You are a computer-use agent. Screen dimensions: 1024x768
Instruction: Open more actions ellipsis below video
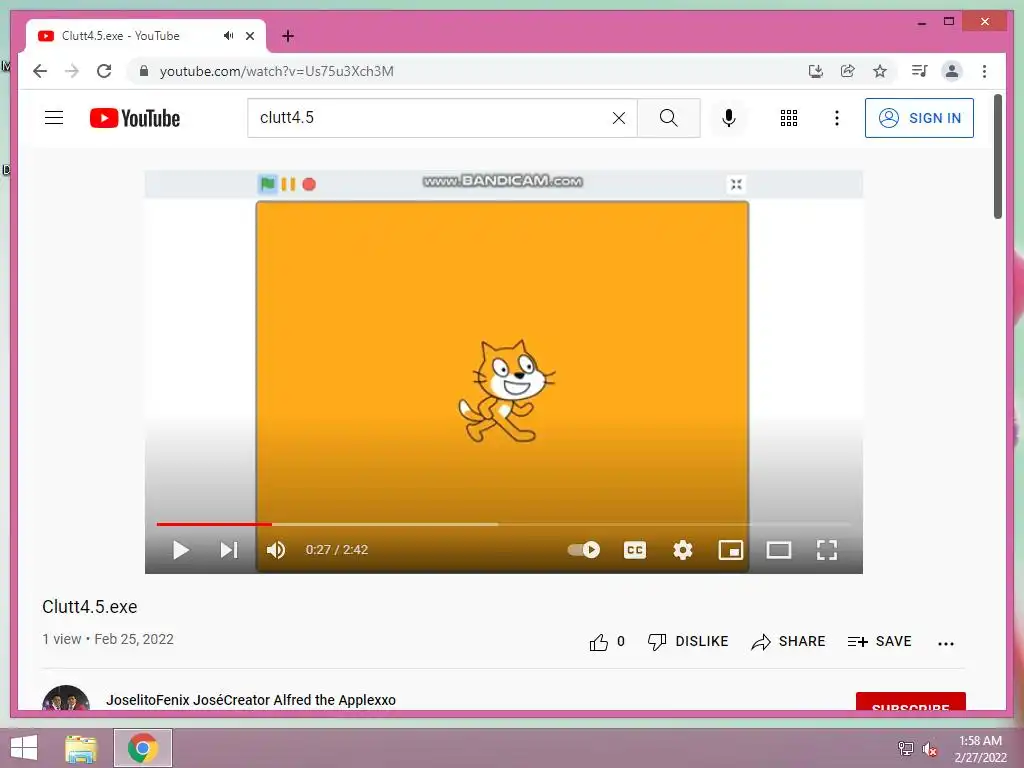[x=946, y=643]
